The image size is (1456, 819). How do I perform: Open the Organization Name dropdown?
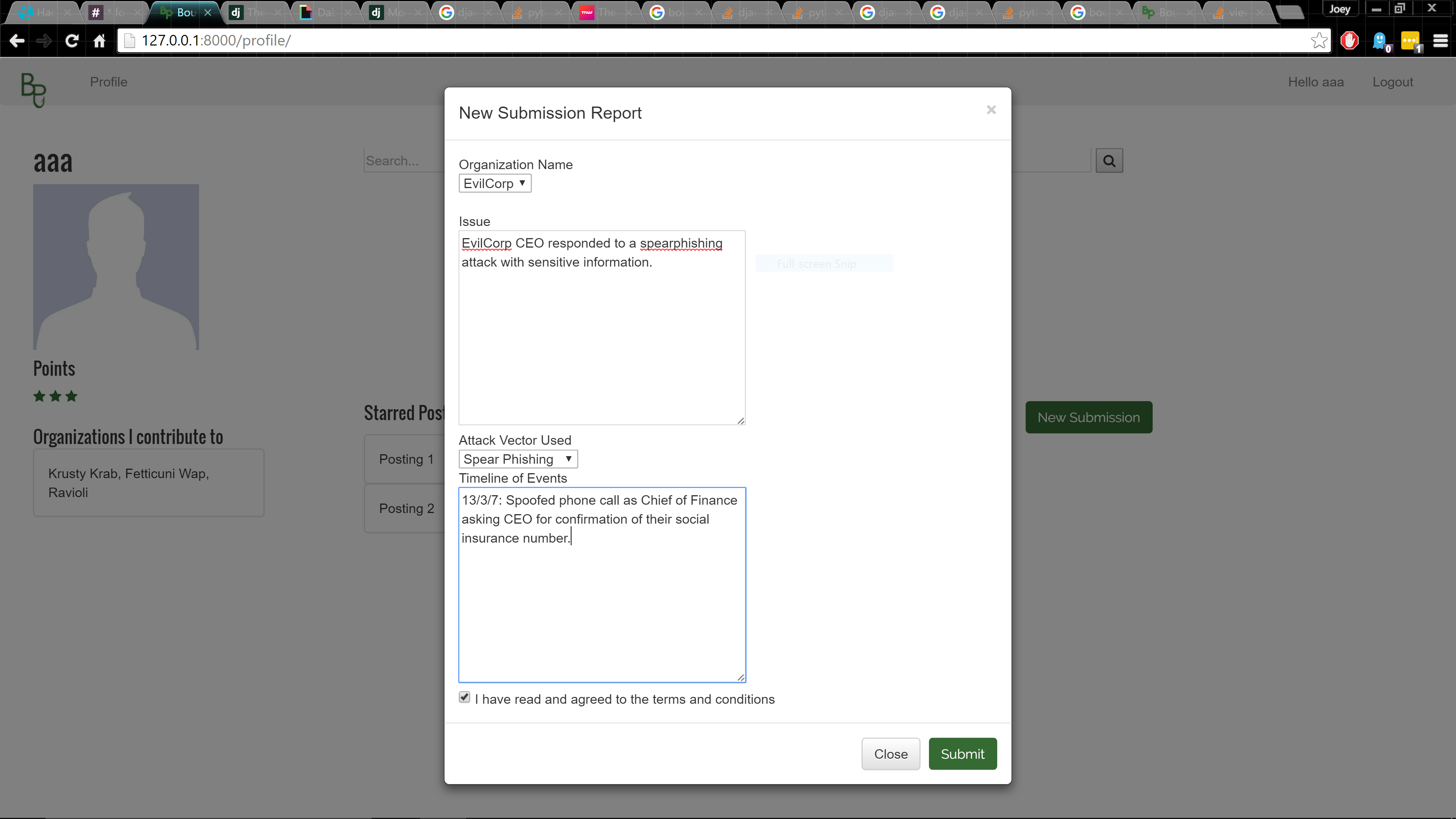click(x=494, y=184)
